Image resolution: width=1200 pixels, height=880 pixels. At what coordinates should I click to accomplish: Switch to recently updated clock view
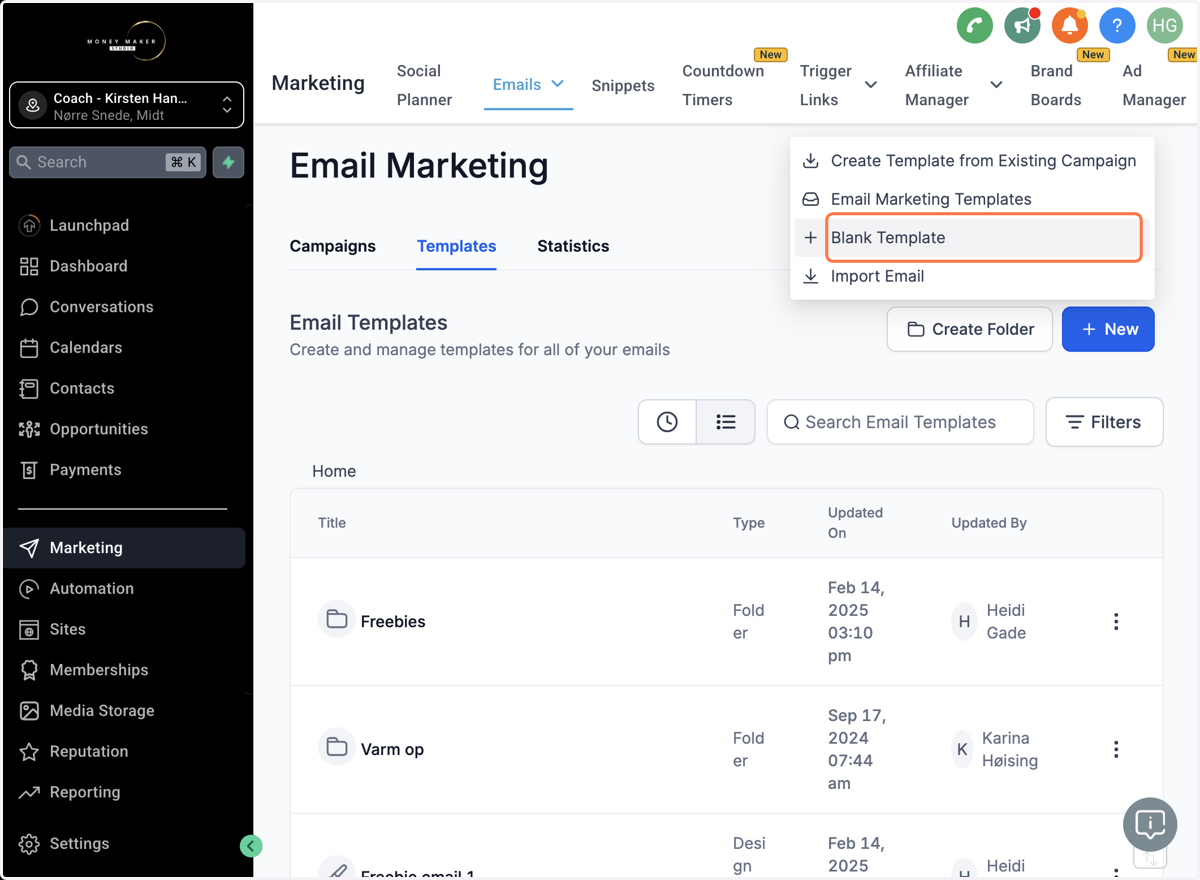[x=667, y=422]
